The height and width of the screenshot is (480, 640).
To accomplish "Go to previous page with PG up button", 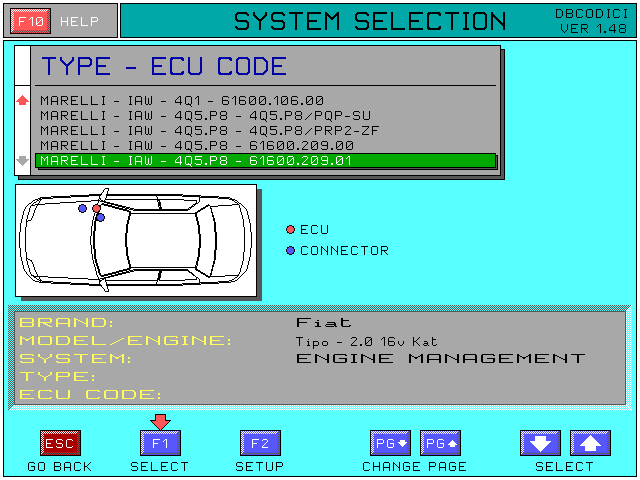I will pyautogui.click(x=440, y=443).
